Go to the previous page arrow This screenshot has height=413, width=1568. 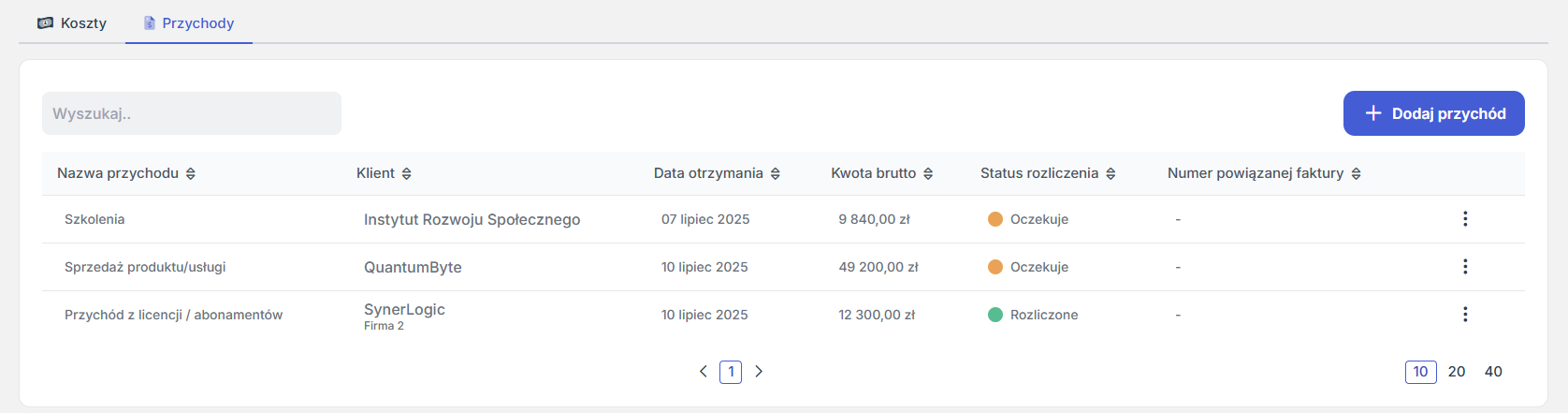point(704,371)
